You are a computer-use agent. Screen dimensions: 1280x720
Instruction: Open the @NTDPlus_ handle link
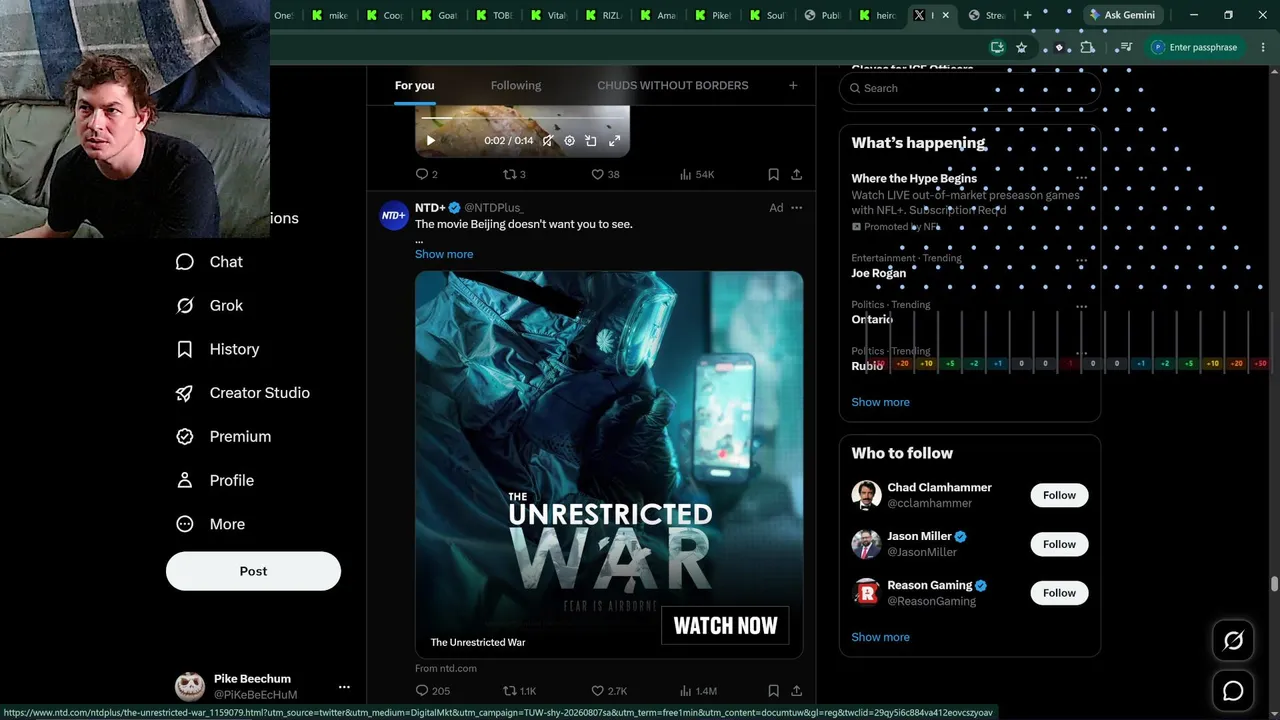[x=493, y=208]
